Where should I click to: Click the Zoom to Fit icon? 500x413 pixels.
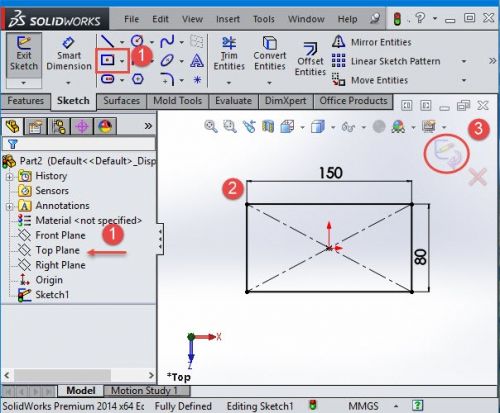(211, 127)
